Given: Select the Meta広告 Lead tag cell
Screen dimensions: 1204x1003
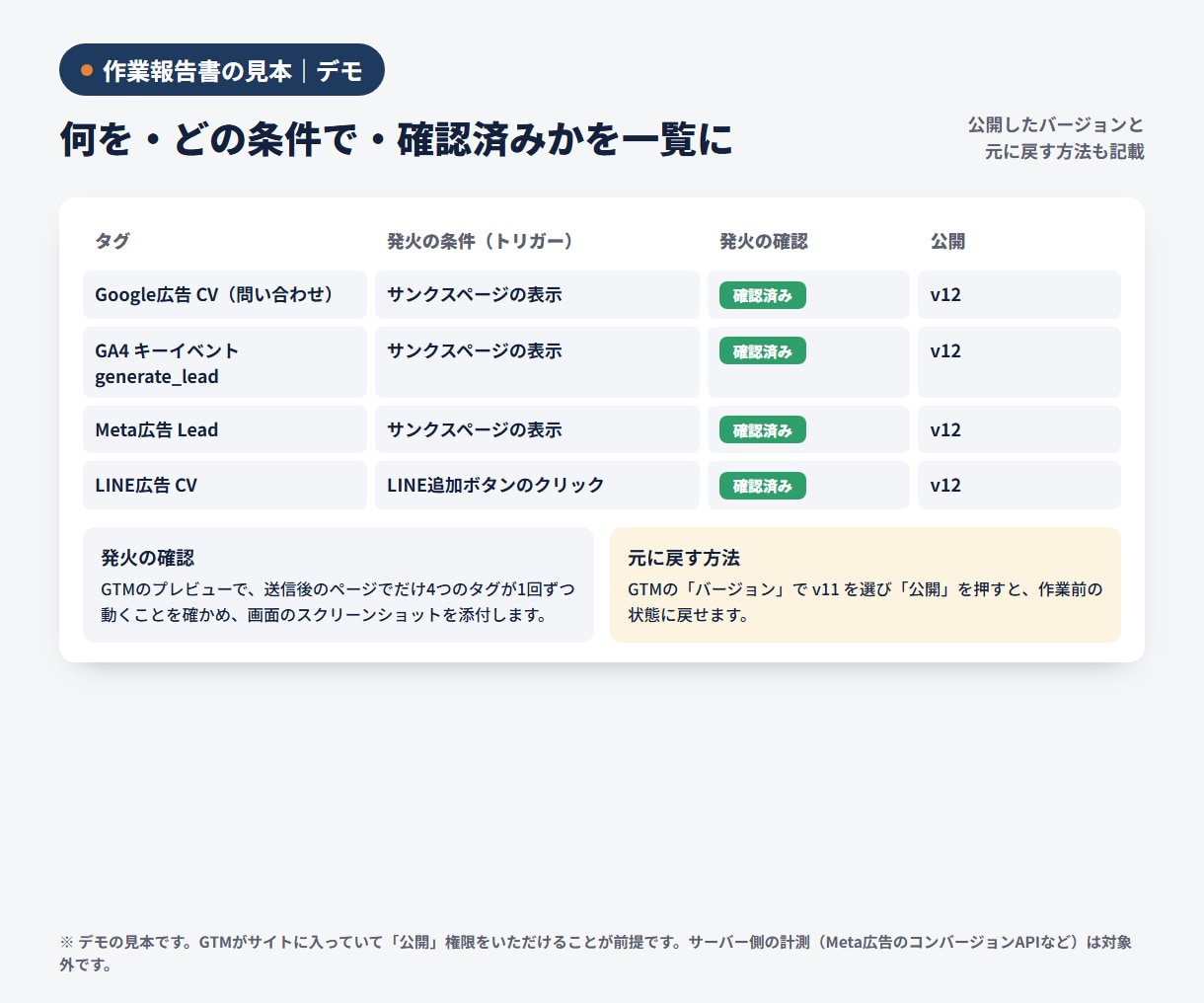Looking at the screenshot, I should point(225,429).
